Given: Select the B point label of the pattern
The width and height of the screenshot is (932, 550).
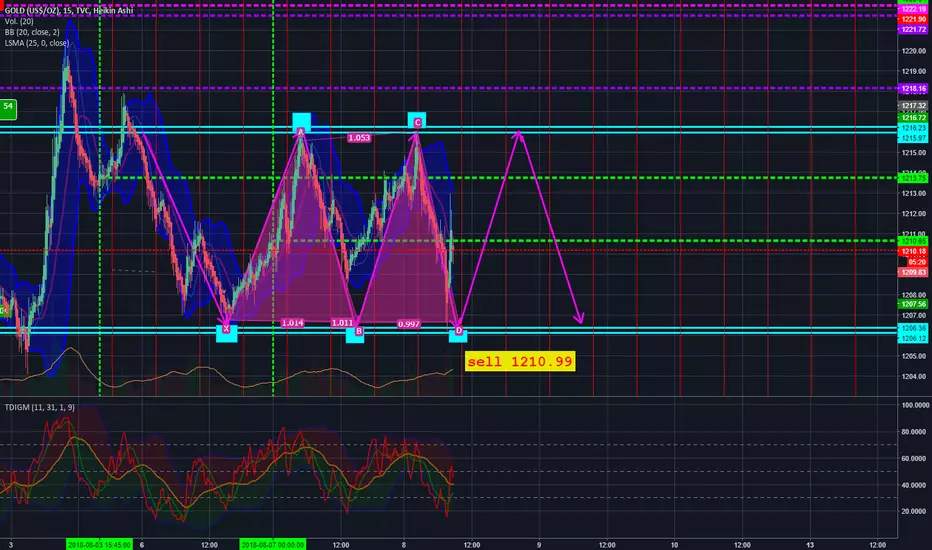Looking at the screenshot, I should coord(358,331).
